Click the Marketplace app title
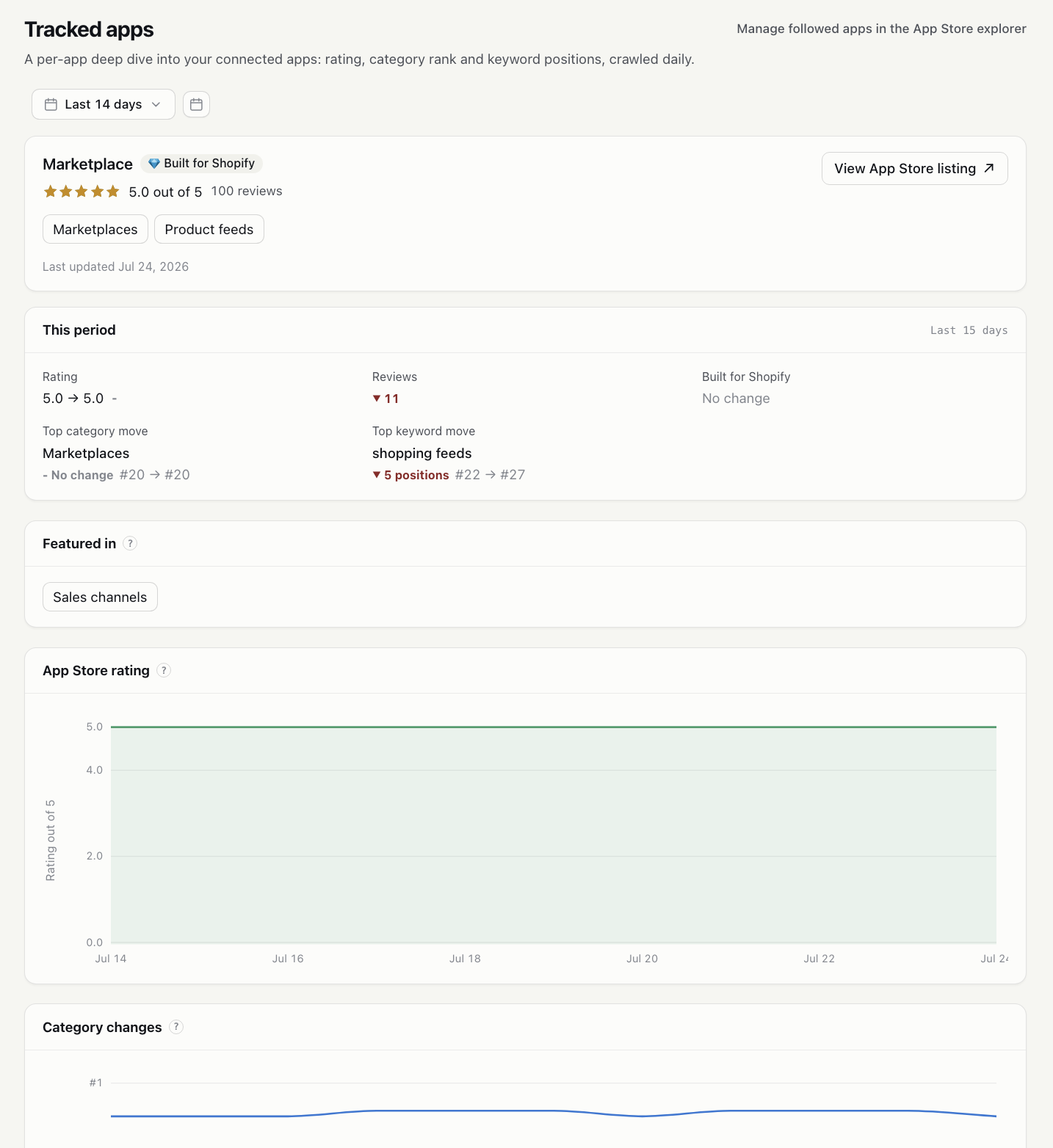Viewport: 1053px width, 1148px height. pos(87,164)
